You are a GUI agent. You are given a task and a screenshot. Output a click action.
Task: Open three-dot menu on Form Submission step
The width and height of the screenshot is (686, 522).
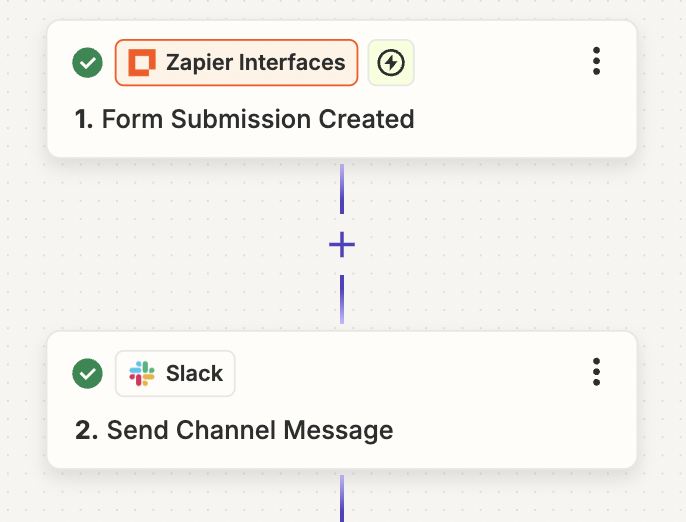coord(596,62)
